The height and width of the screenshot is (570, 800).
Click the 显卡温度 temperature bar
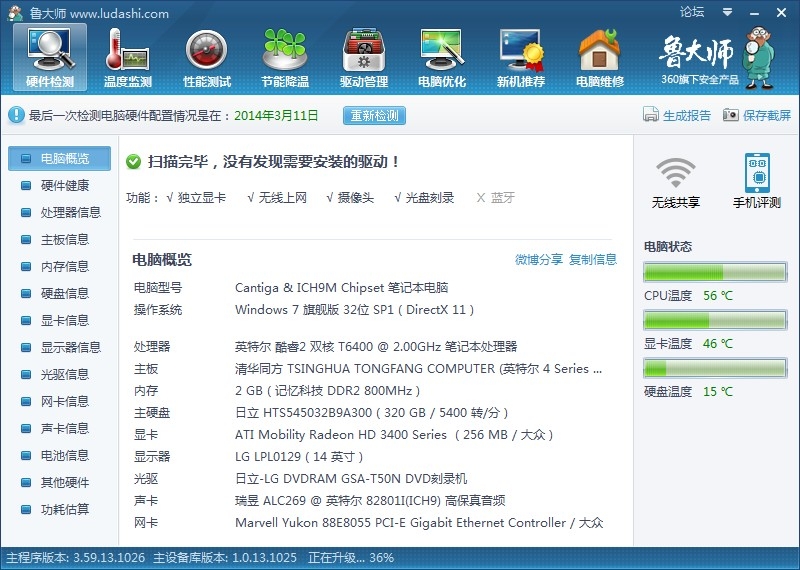coord(715,320)
